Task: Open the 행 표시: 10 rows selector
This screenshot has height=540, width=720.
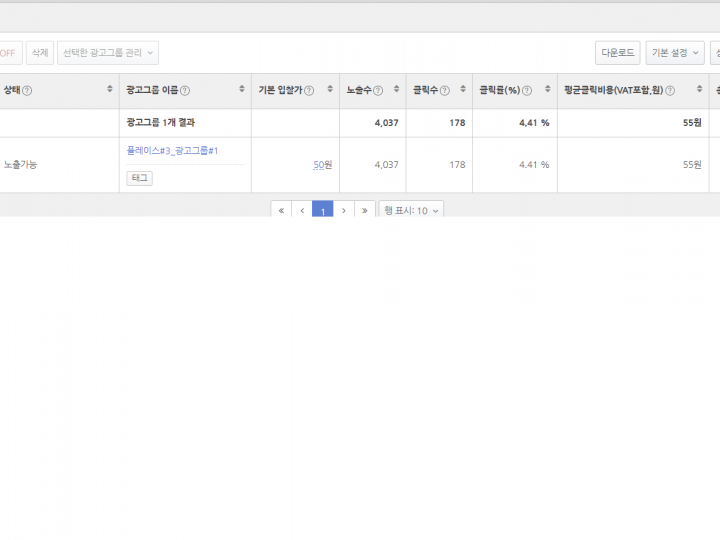Action: [x=411, y=211]
